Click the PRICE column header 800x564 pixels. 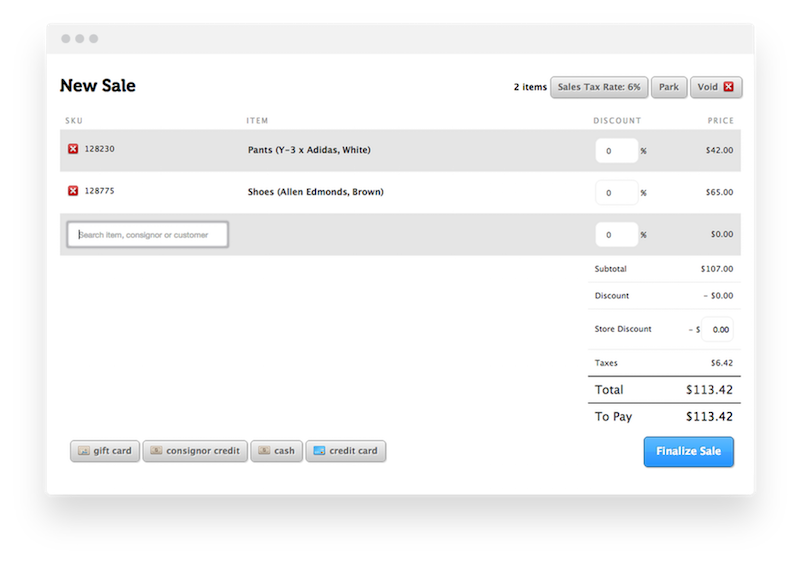point(720,121)
